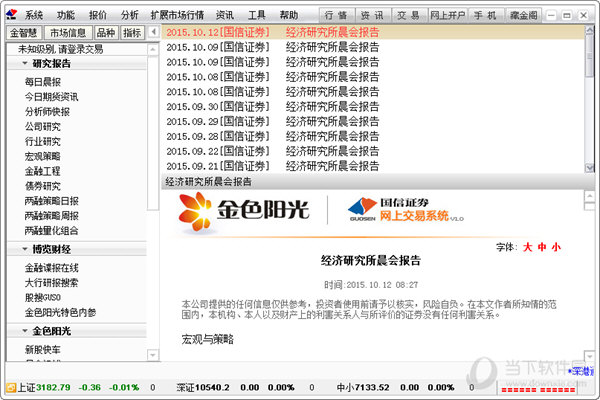Switch to the 品种 tab

(x=106, y=33)
